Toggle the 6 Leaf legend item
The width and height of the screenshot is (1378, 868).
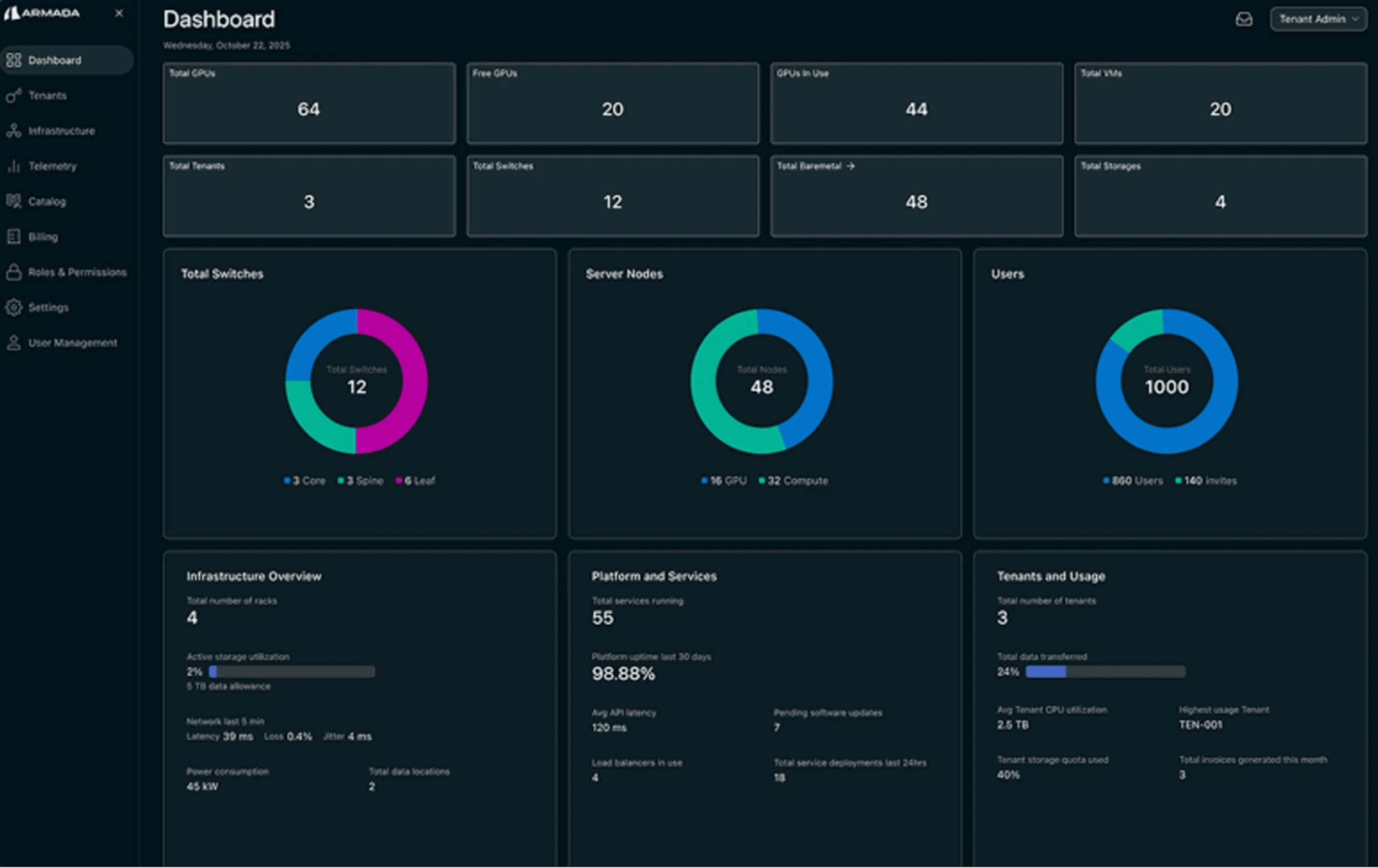click(x=416, y=481)
